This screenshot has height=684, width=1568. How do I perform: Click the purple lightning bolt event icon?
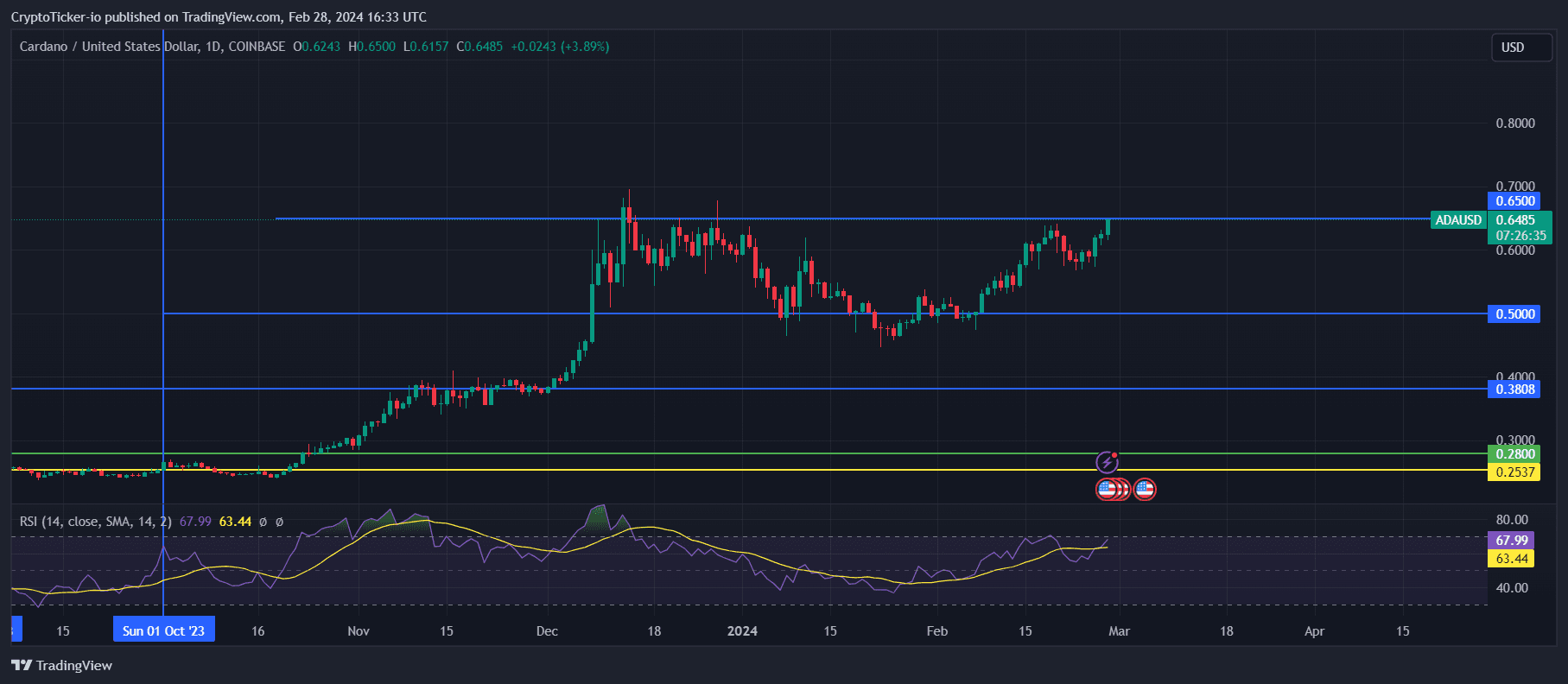click(1107, 462)
